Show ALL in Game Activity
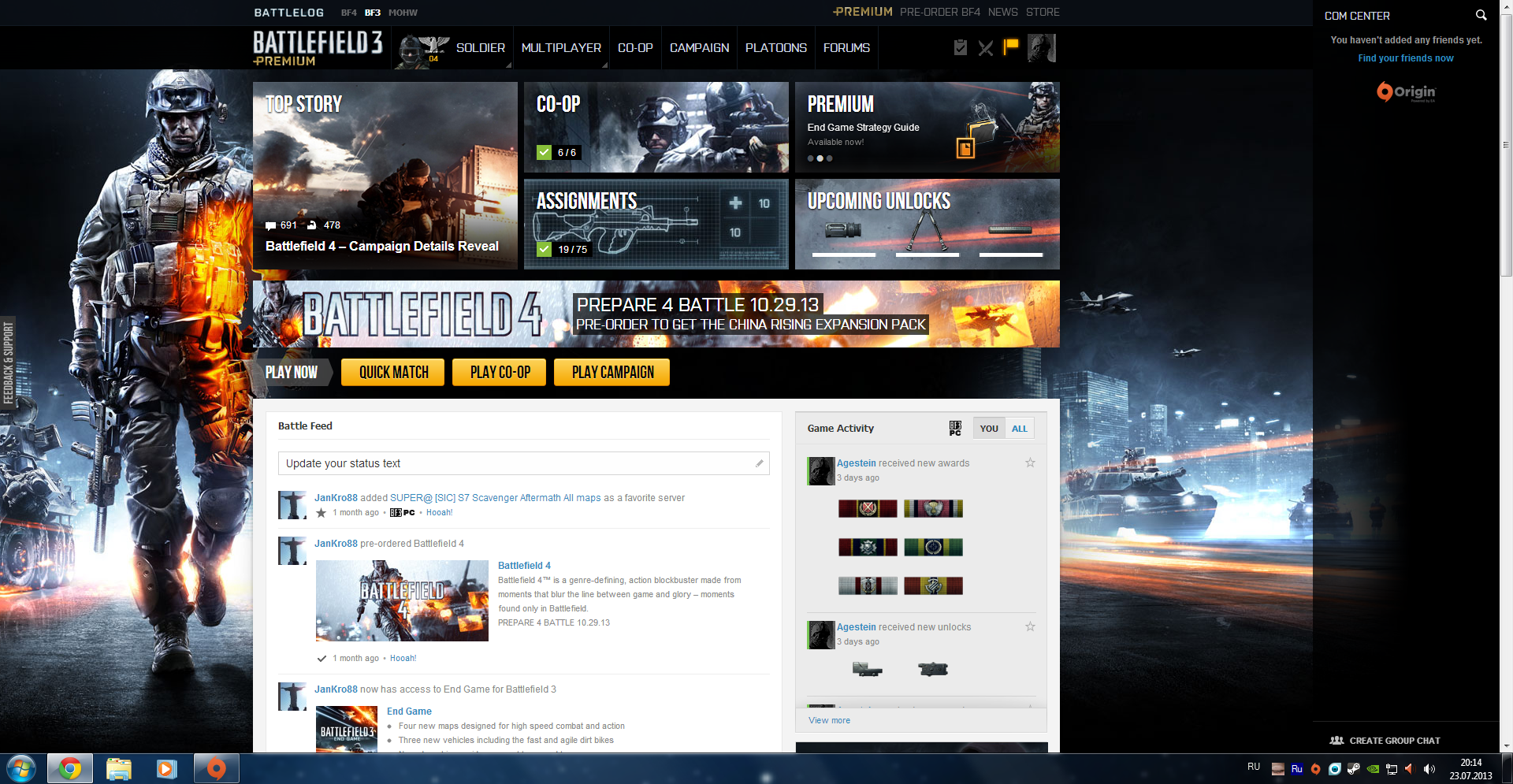Viewport: 1513px width, 784px height. 1020,429
